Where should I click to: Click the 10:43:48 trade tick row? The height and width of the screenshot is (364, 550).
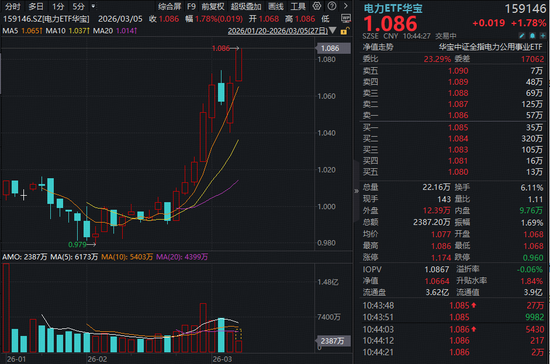(x=453, y=305)
